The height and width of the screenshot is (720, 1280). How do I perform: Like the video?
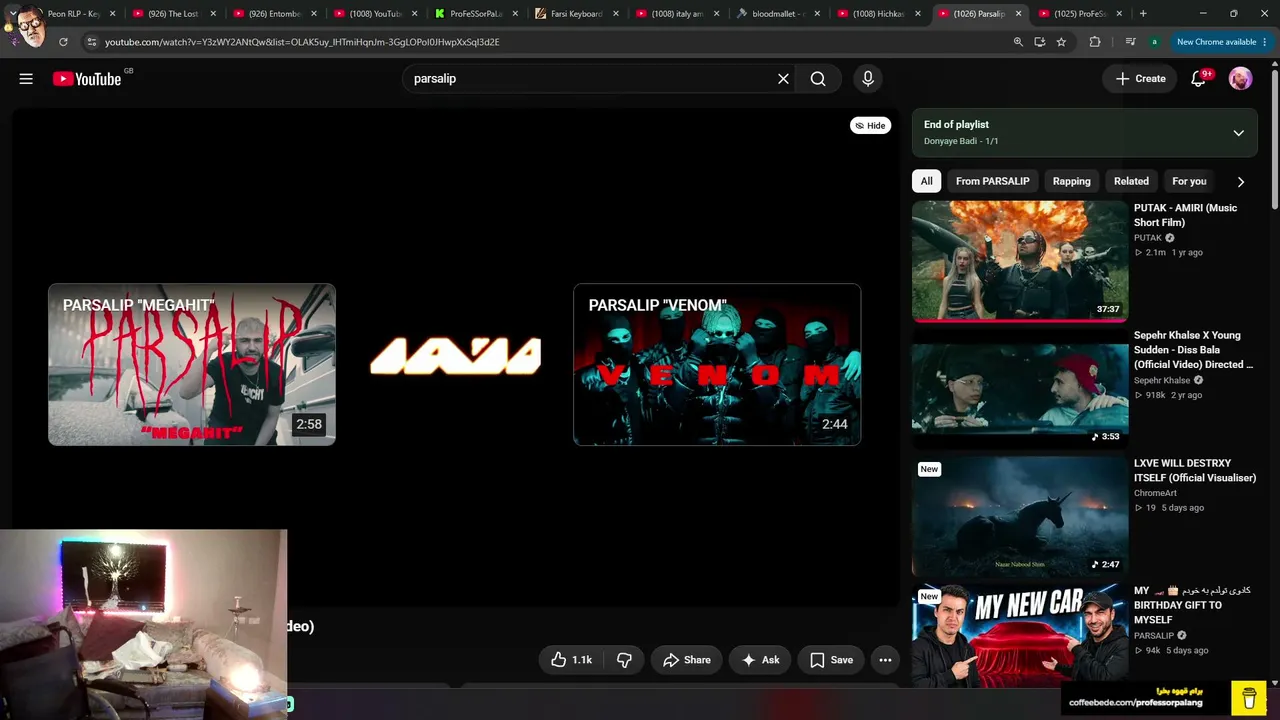(571, 660)
